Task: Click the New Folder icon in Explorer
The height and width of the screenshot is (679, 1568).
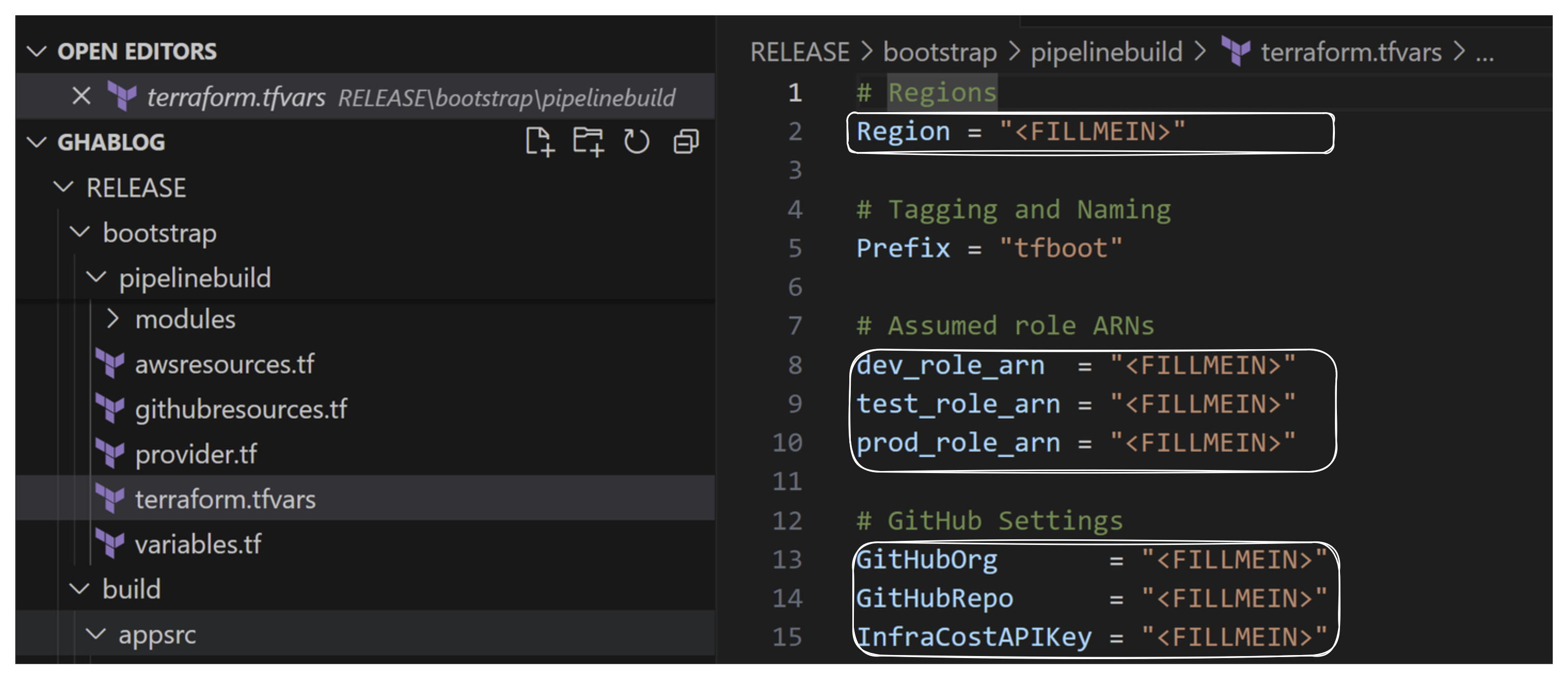Action: pyautogui.click(x=588, y=141)
